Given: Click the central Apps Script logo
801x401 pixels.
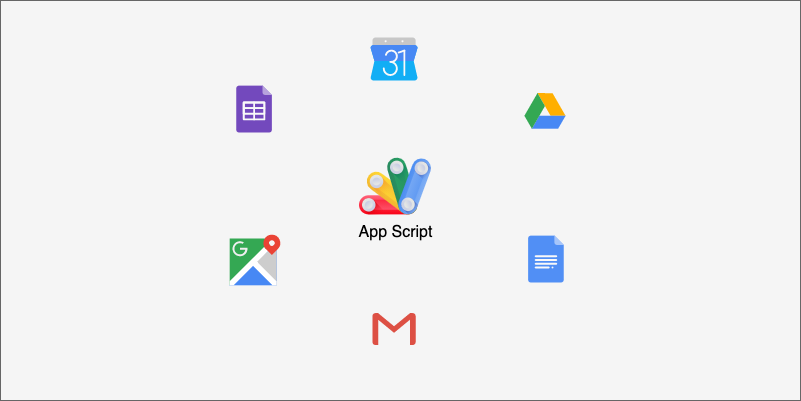Looking at the screenshot, I should point(395,186).
